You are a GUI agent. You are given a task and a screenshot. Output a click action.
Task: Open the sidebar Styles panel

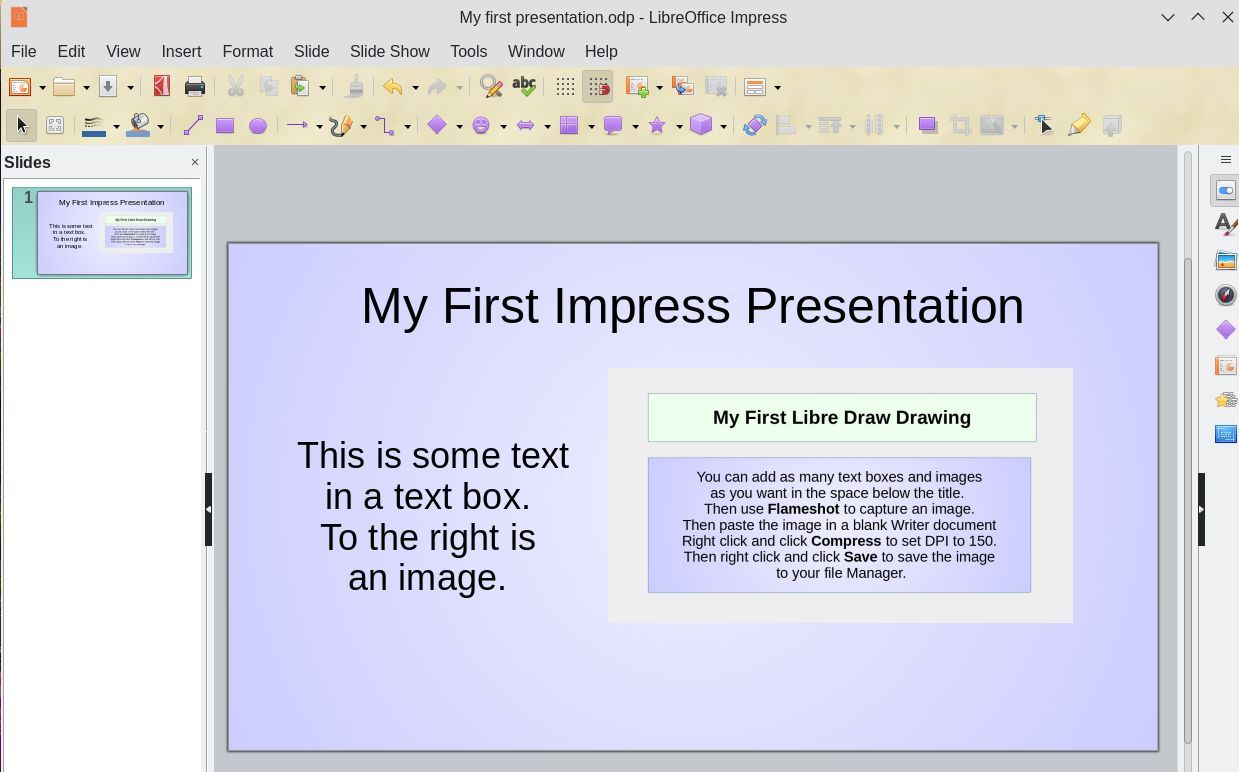[x=1226, y=225]
